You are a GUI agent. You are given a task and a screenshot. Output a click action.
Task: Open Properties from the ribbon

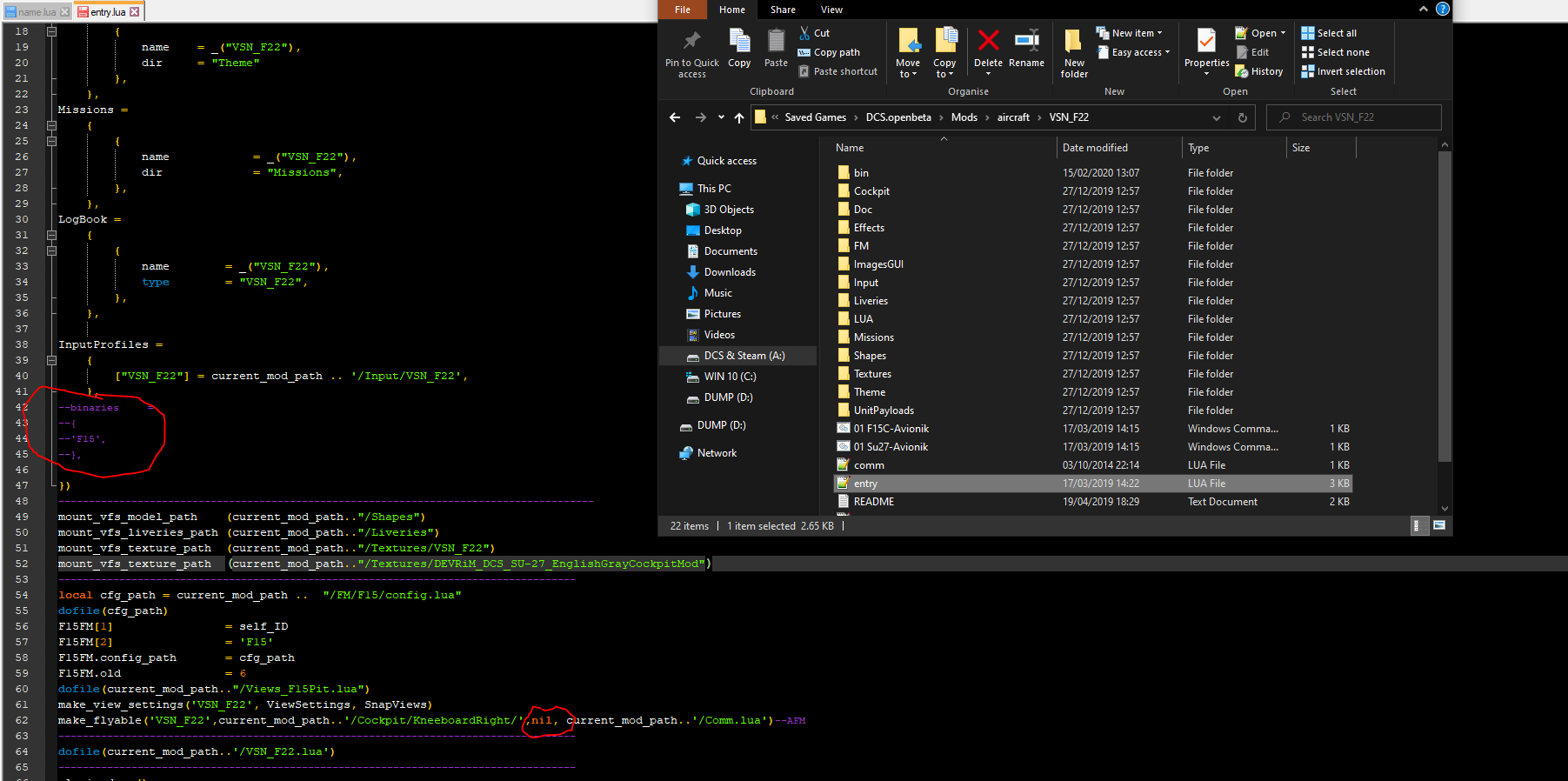pos(1206,41)
